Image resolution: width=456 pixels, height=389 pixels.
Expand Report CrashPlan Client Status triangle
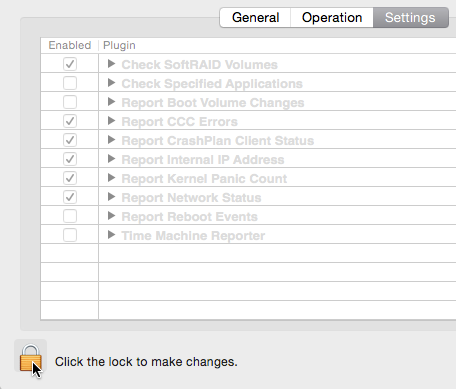tap(112, 140)
